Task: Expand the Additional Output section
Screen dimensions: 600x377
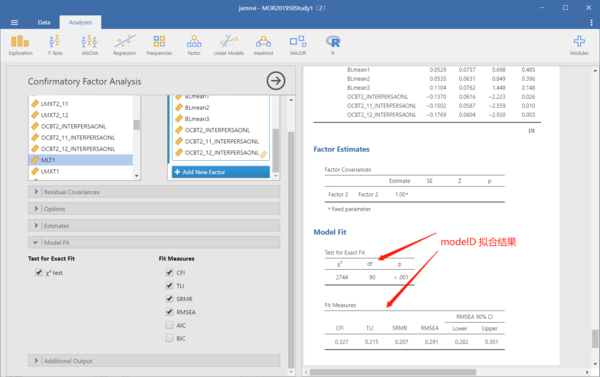Action: click(154, 361)
